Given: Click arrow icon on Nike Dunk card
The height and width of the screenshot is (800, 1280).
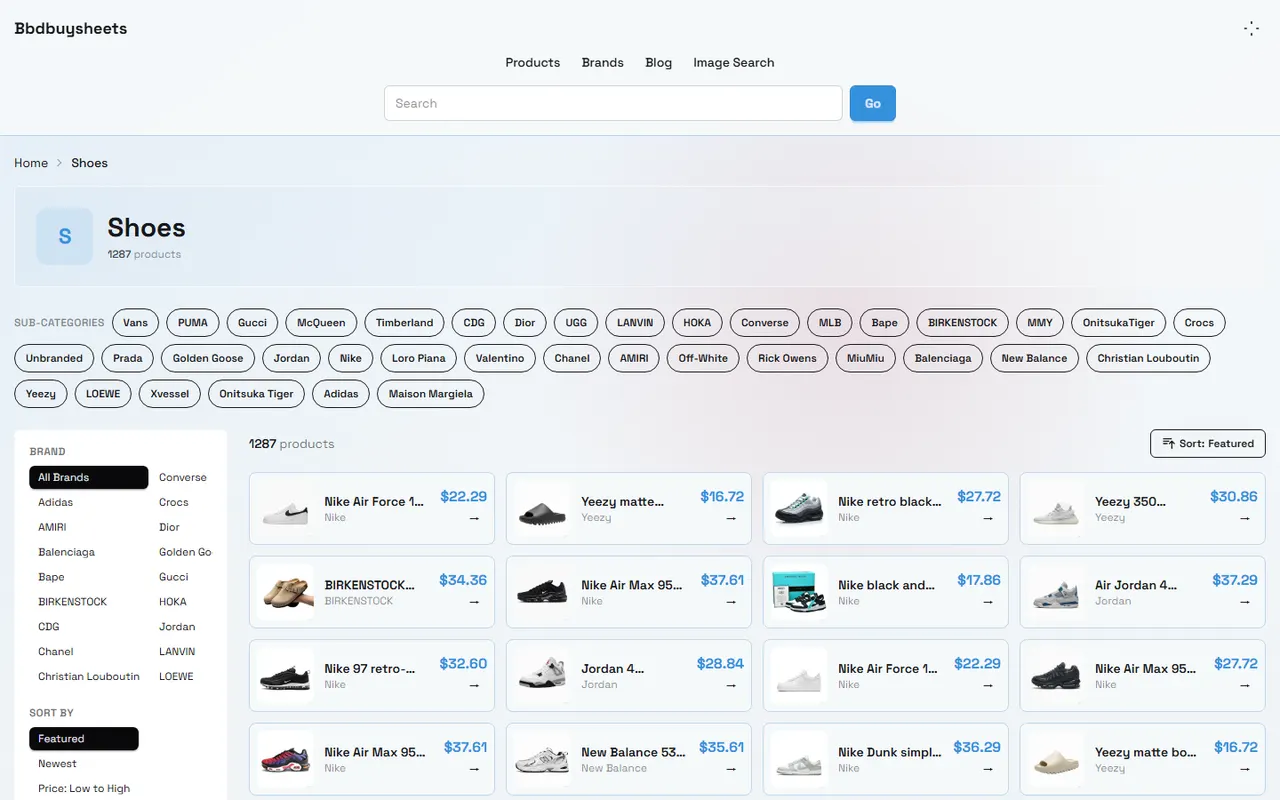Looking at the screenshot, I should pos(988,769).
